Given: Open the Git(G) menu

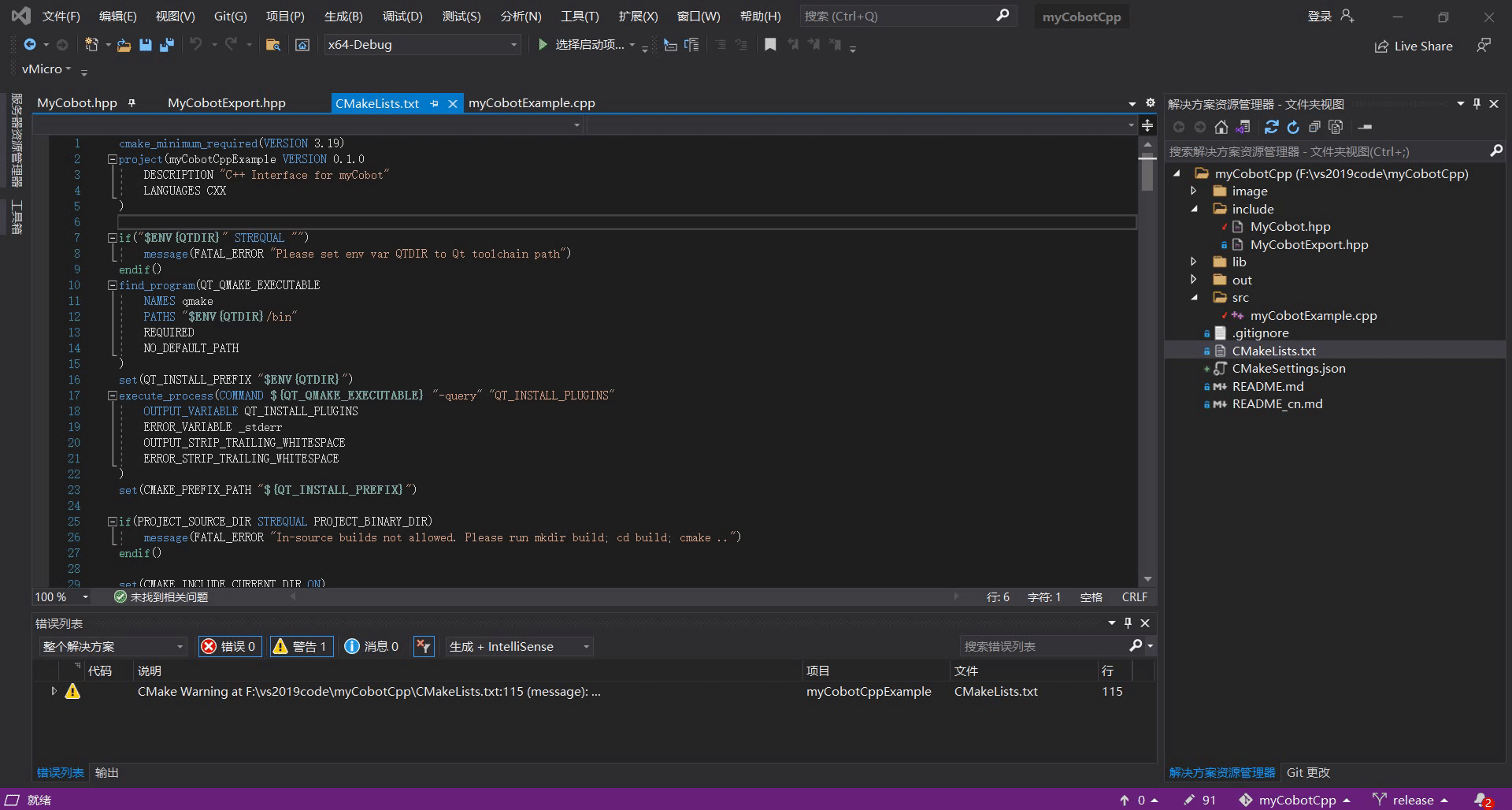Looking at the screenshot, I should [230, 16].
